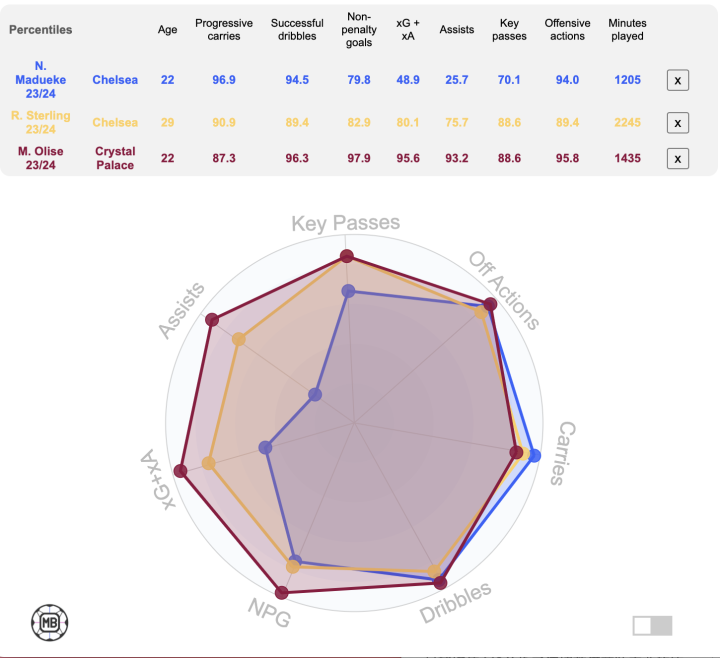The width and height of the screenshot is (720, 658).
Task: Click Crystal Palace team name
Action: (x=115, y=158)
